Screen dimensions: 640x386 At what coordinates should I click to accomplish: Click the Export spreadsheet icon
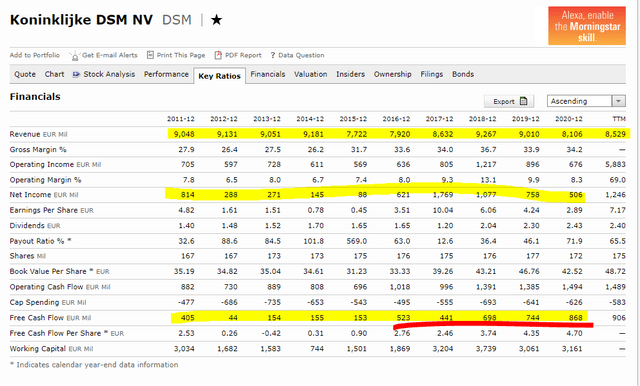click(x=524, y=101)
